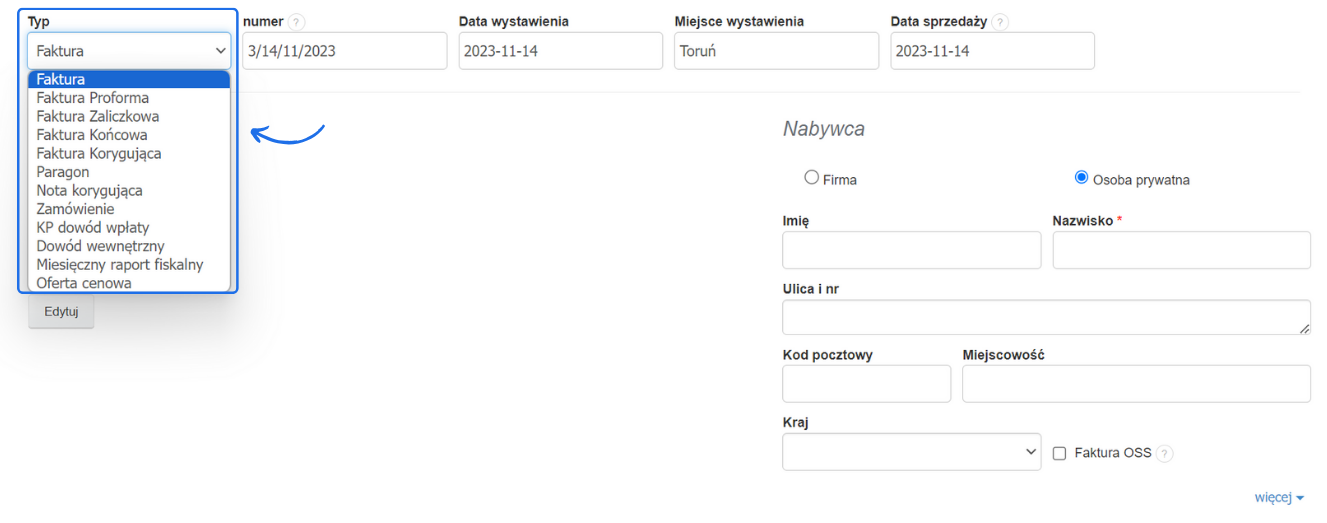Select the Firma radio button
Image resolution: width=1327 pixels, height=523 pixels.
coord(812,178)
